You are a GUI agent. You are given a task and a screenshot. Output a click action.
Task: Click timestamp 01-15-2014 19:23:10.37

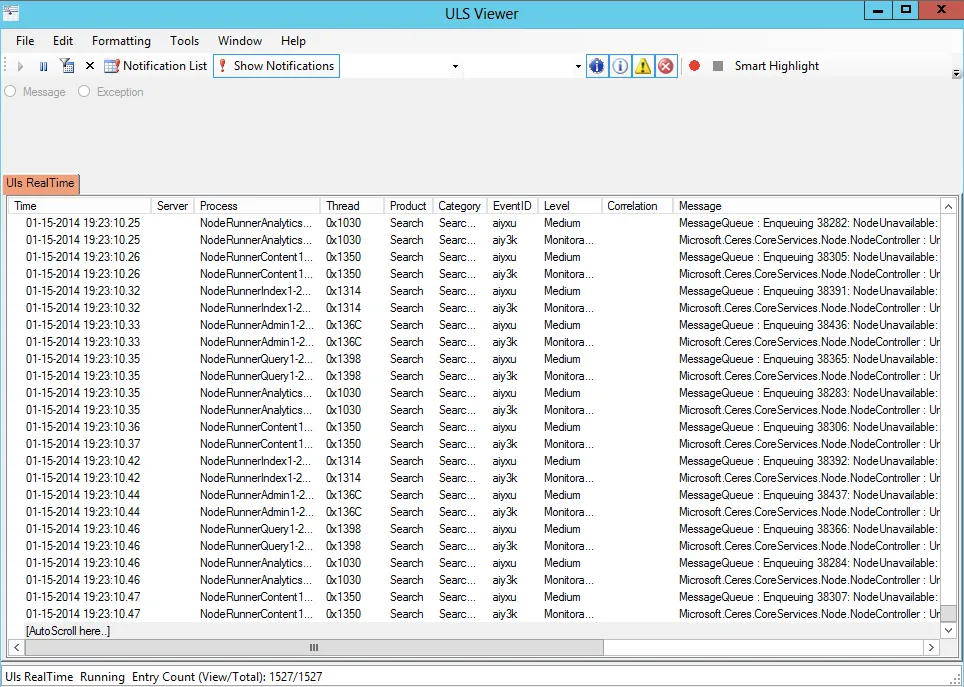tap(83, 444)
